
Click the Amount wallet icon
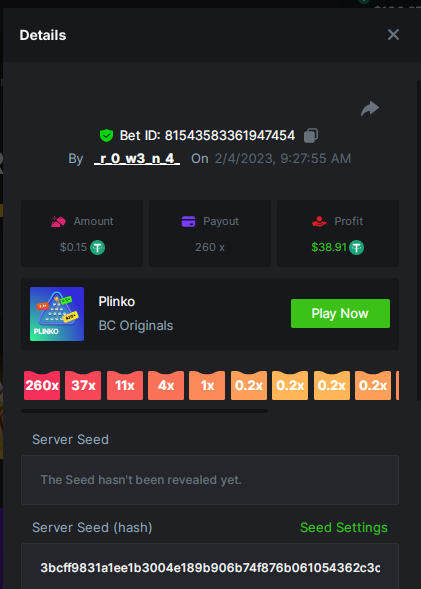[58, 222]
